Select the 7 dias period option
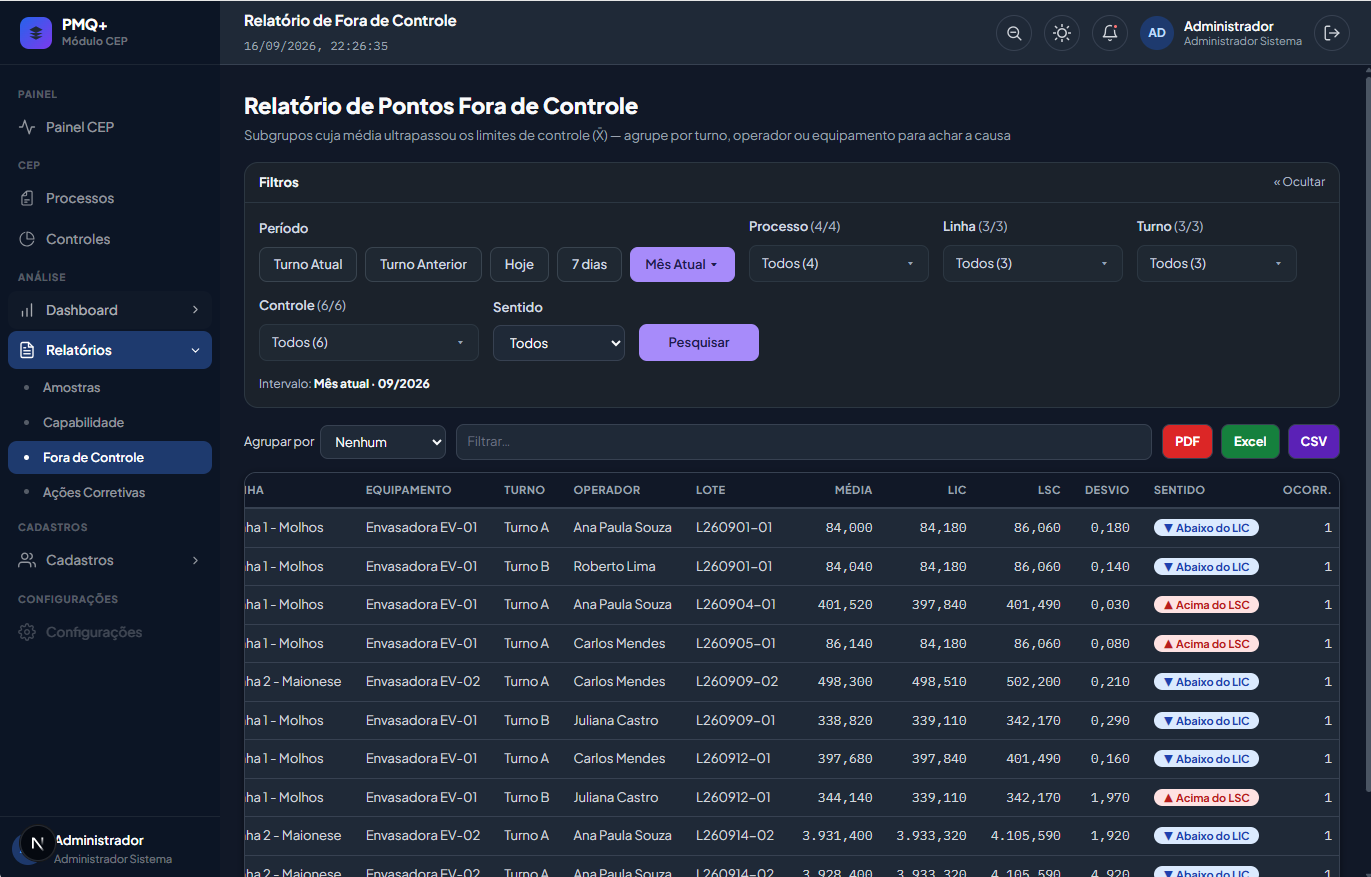This screenshot has width=1371, height=877. [x=589, y=264]
